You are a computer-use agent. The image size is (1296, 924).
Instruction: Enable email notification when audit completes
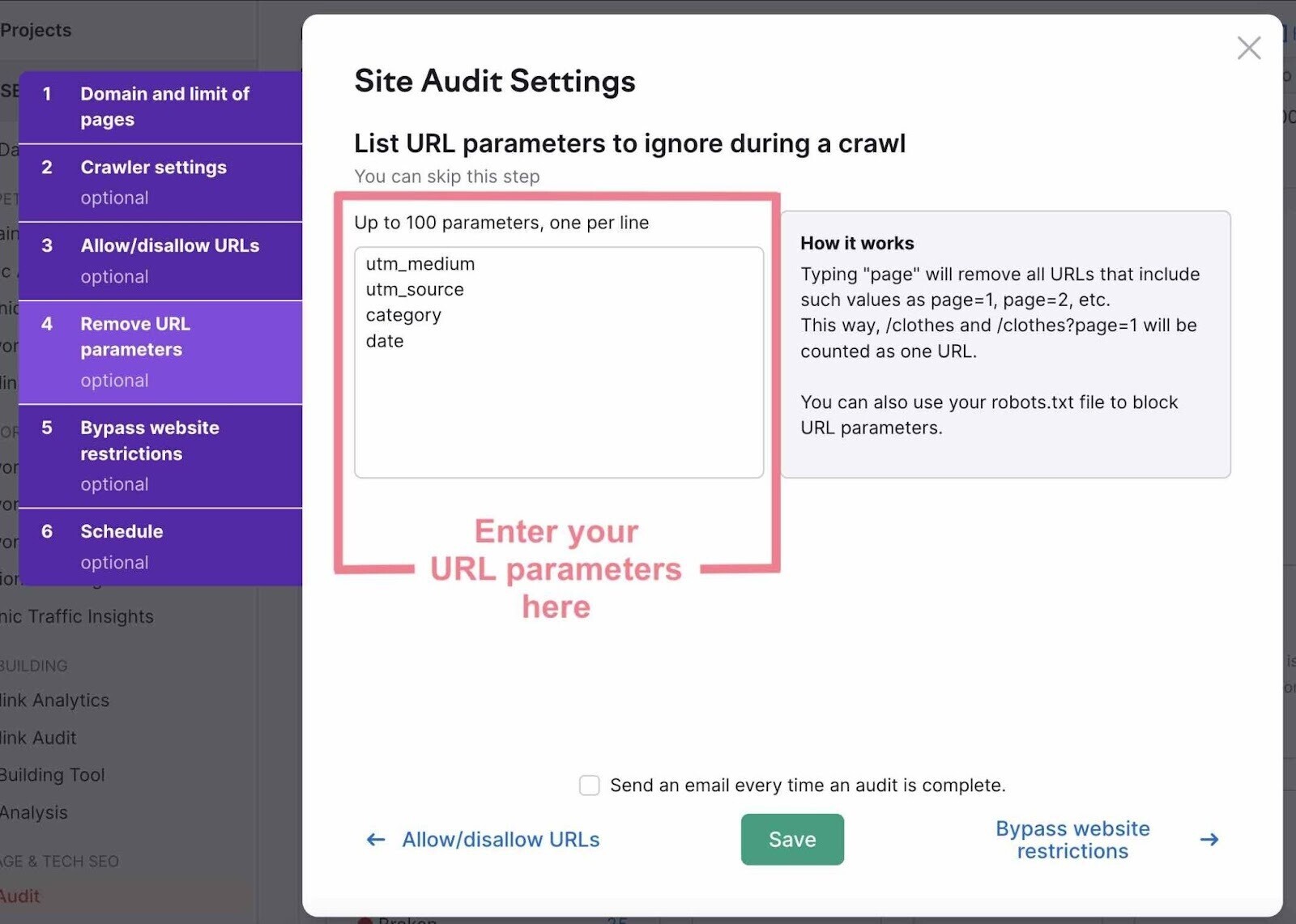tap(590, 786)
